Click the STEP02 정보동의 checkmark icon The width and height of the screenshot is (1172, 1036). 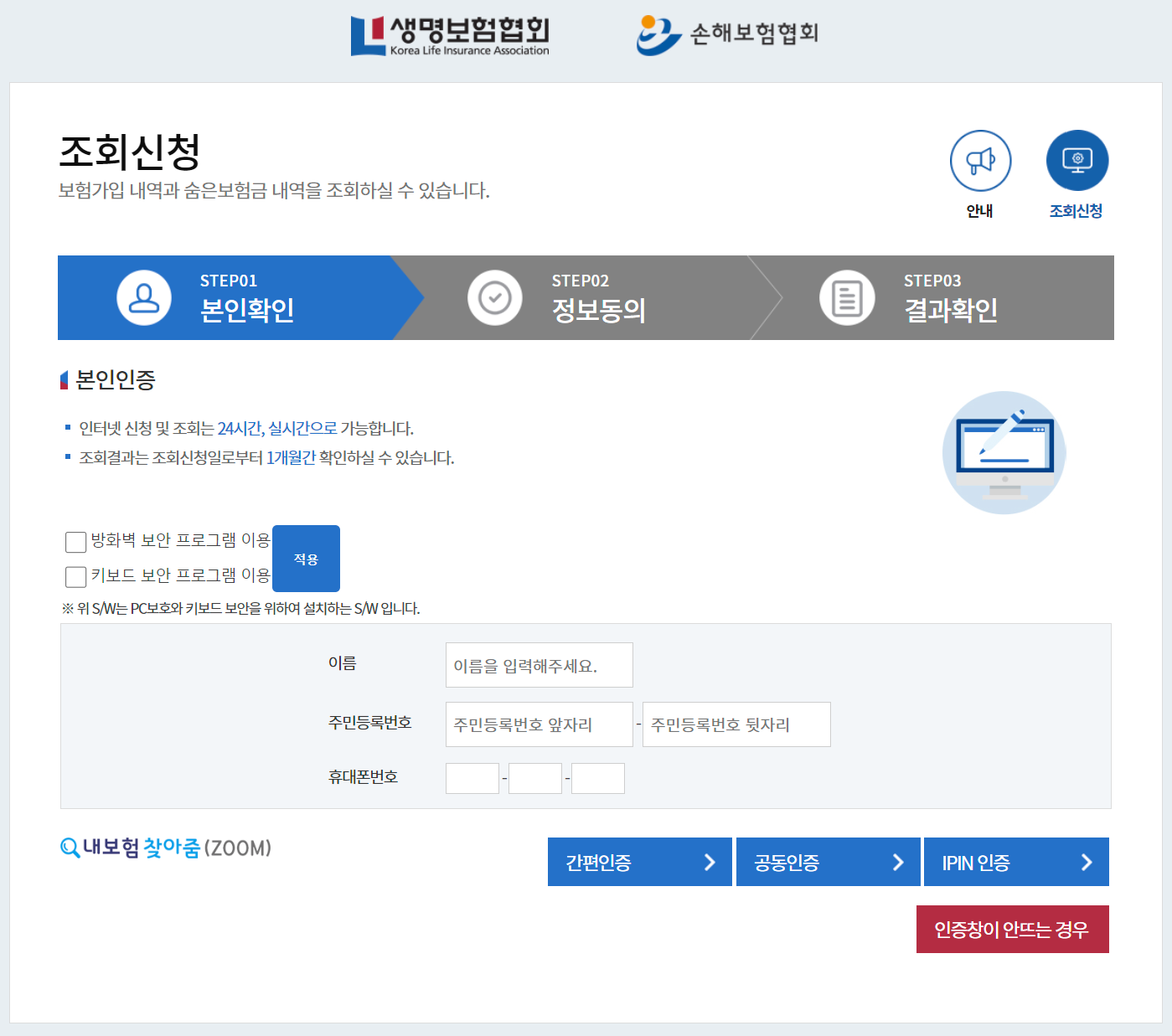coord(495,298)
